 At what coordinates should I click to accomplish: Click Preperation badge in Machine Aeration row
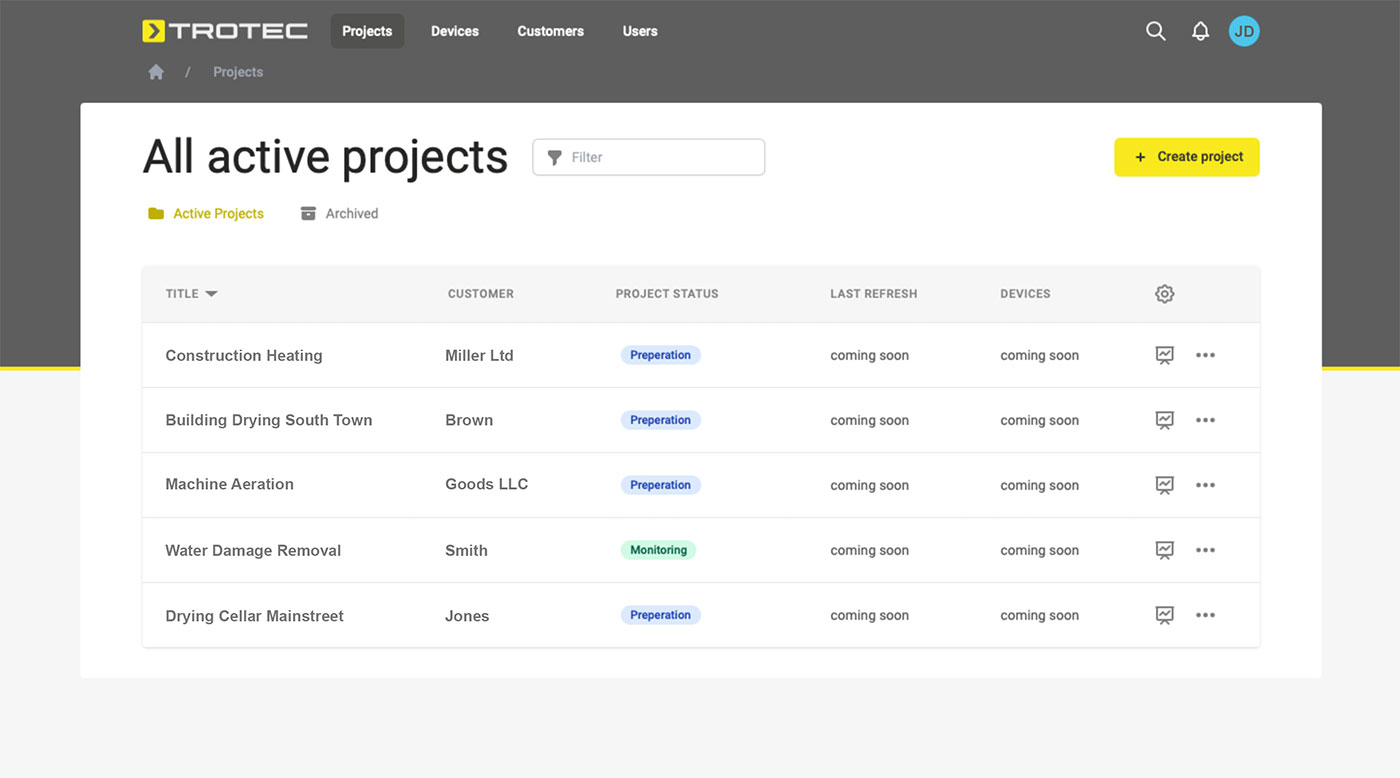[x=660, y=485]
